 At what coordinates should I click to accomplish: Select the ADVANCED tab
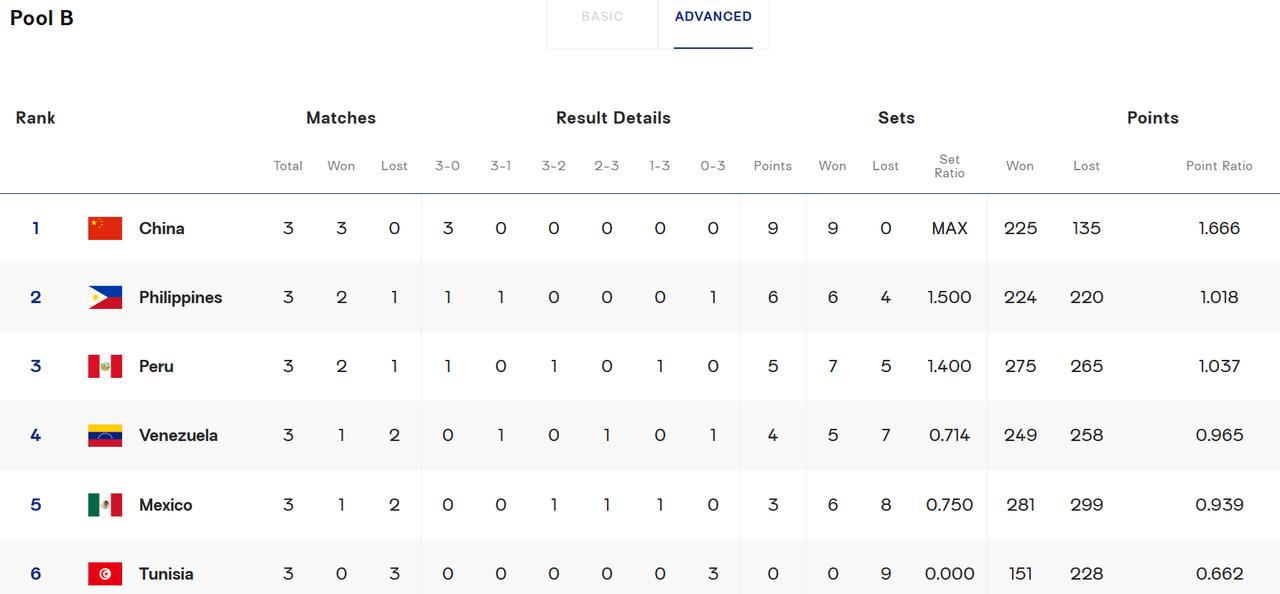[713, 17]
